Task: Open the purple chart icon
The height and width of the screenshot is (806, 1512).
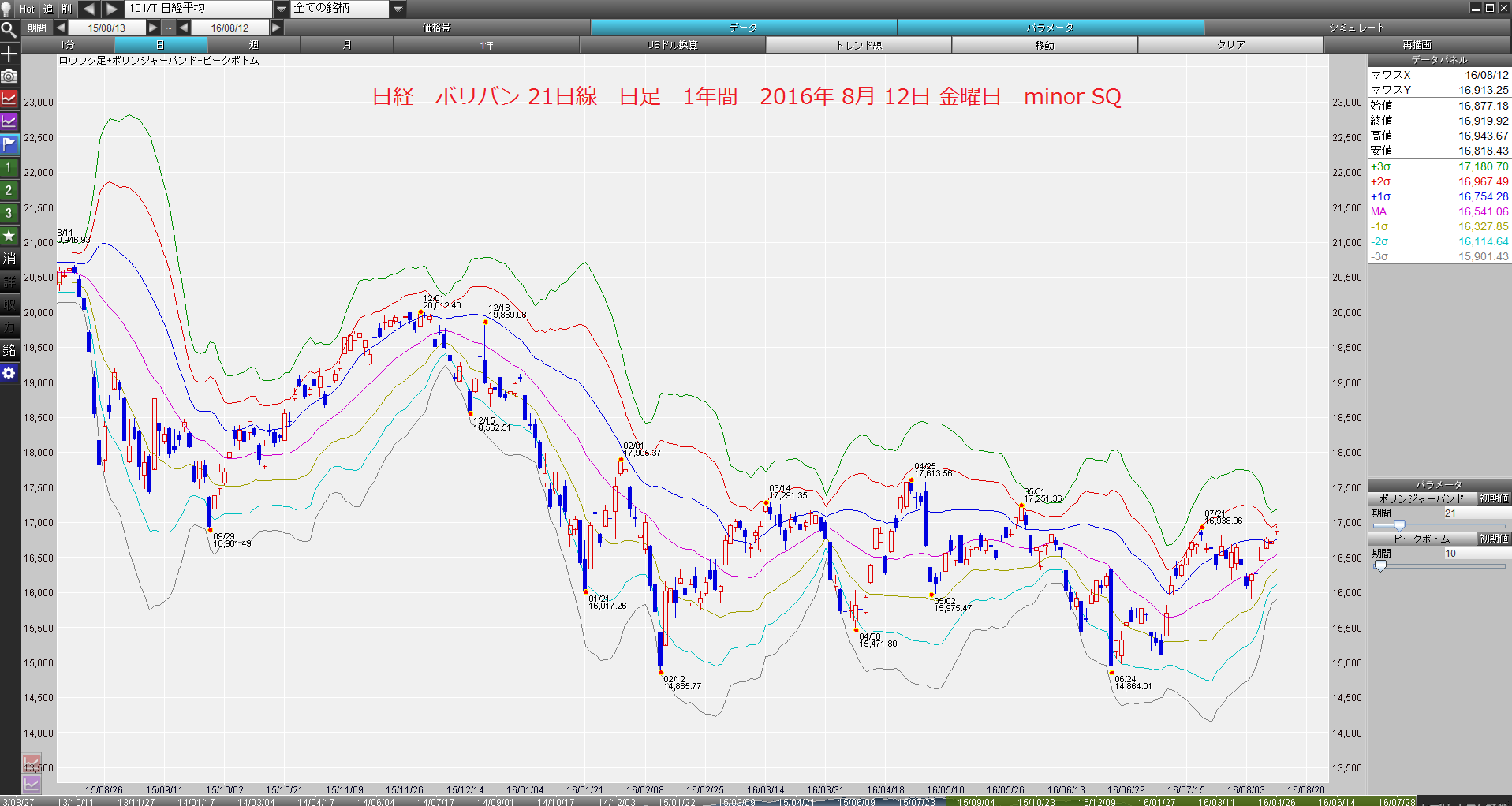Action: pyautogui.click(x=9, y=121)
